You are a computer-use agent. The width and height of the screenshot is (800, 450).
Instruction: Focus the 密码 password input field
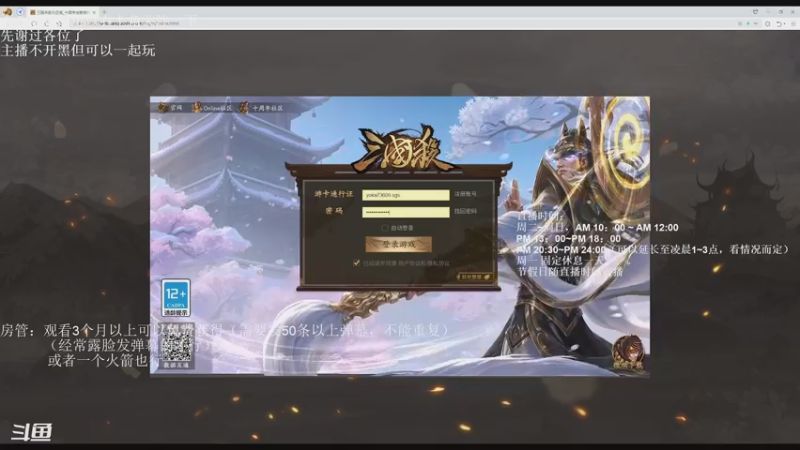406,212
